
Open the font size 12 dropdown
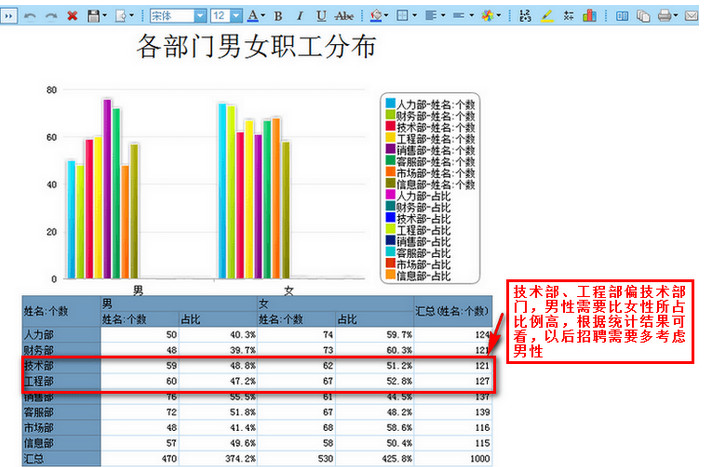236,16
